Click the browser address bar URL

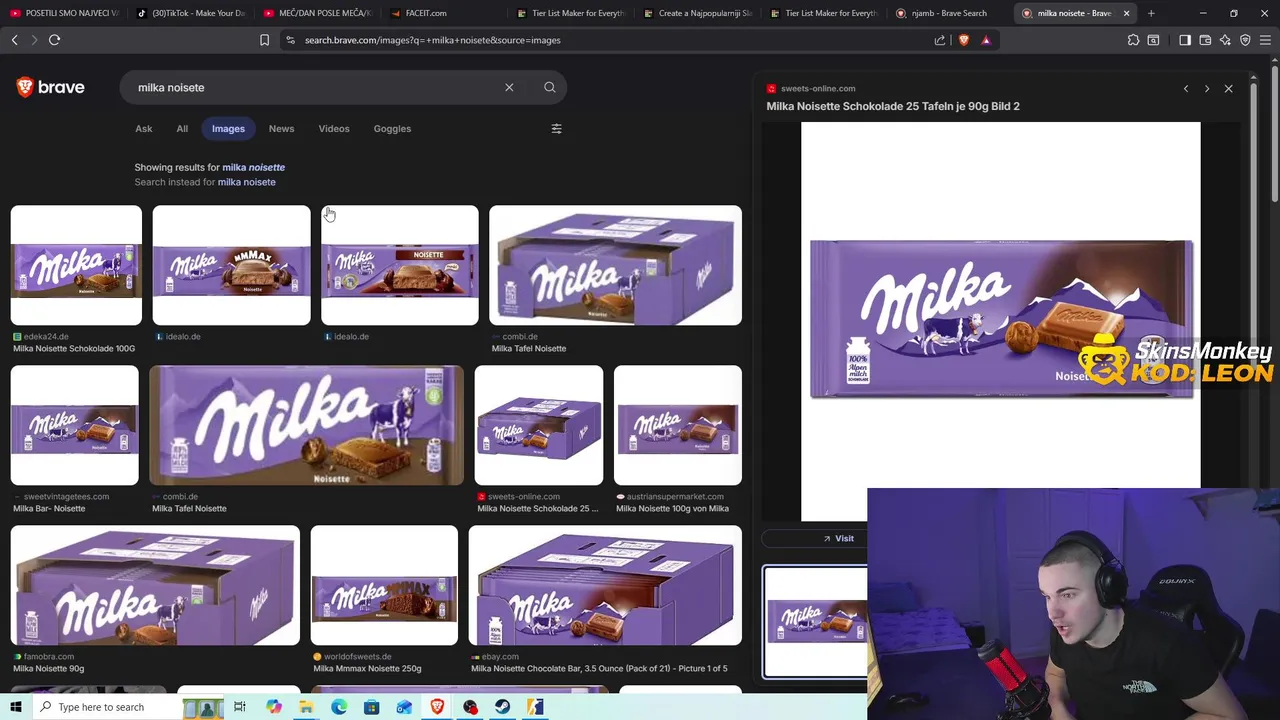(432, 40)
